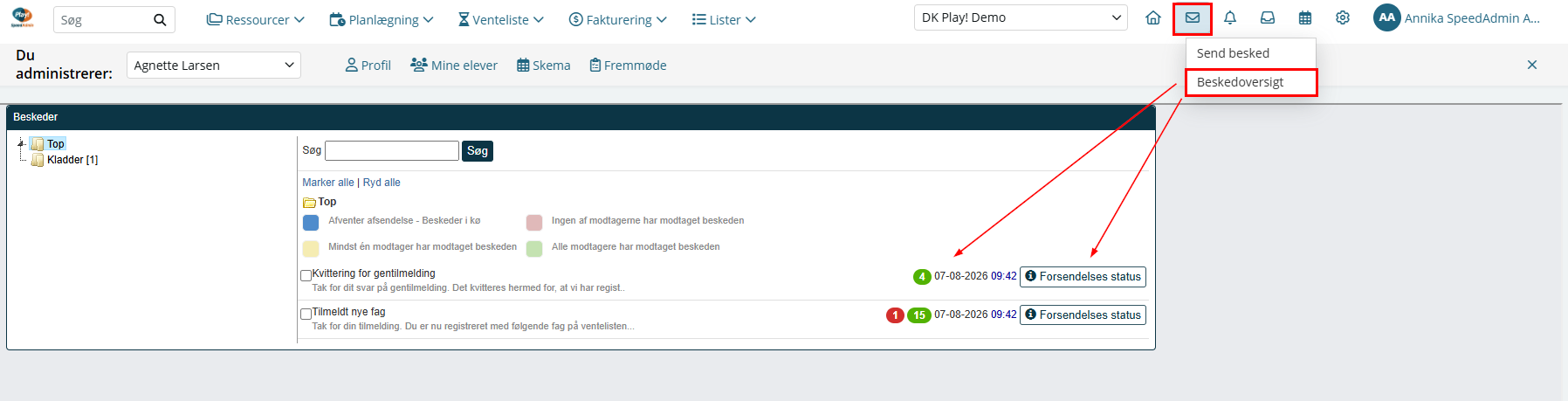Click the envelope messages icon
The width and height of the screenshot is (1568, 401).
[x=1193, y=18]
